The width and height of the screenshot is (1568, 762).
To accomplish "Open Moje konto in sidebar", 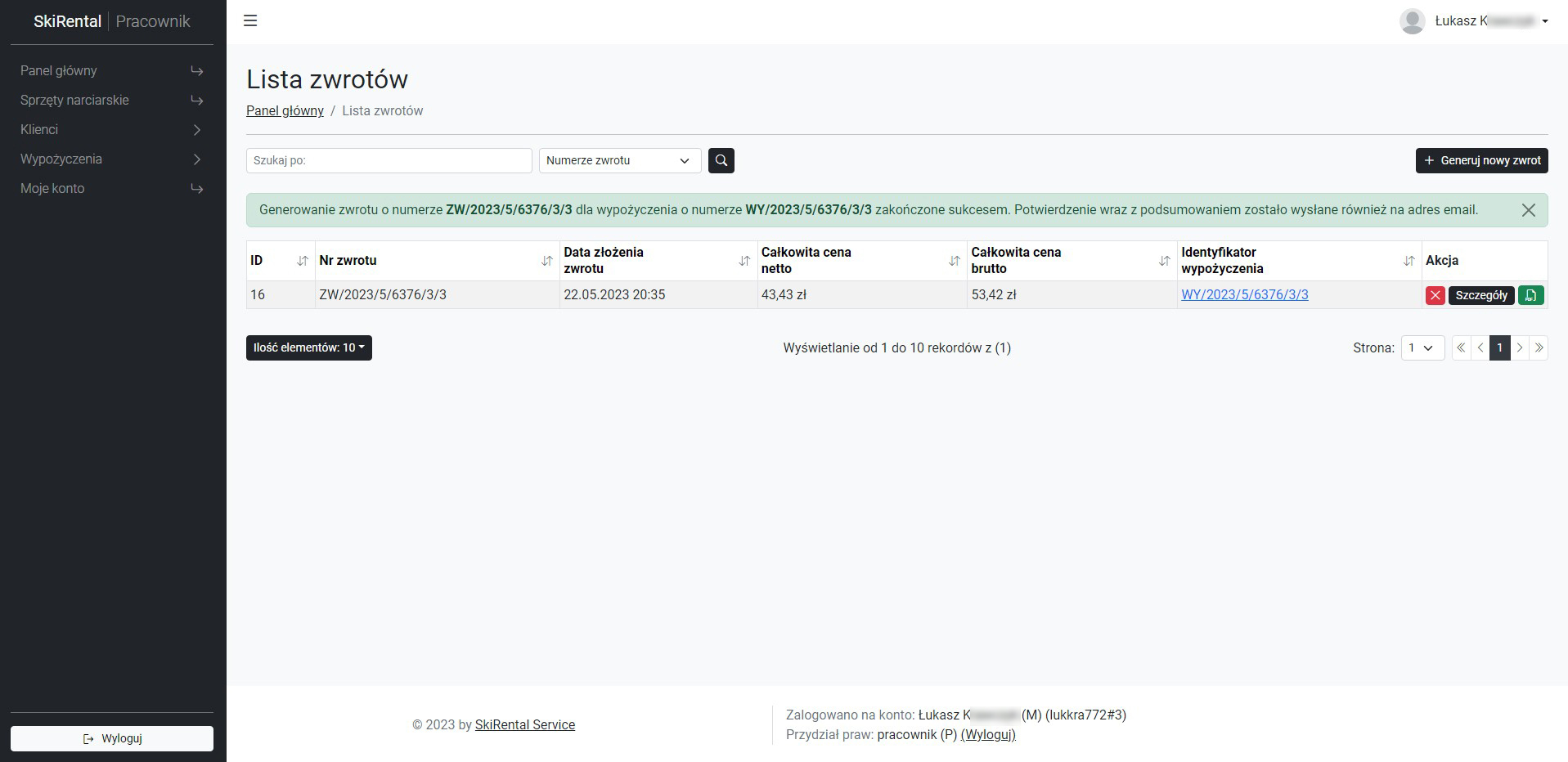I will [x=111, y=189].
